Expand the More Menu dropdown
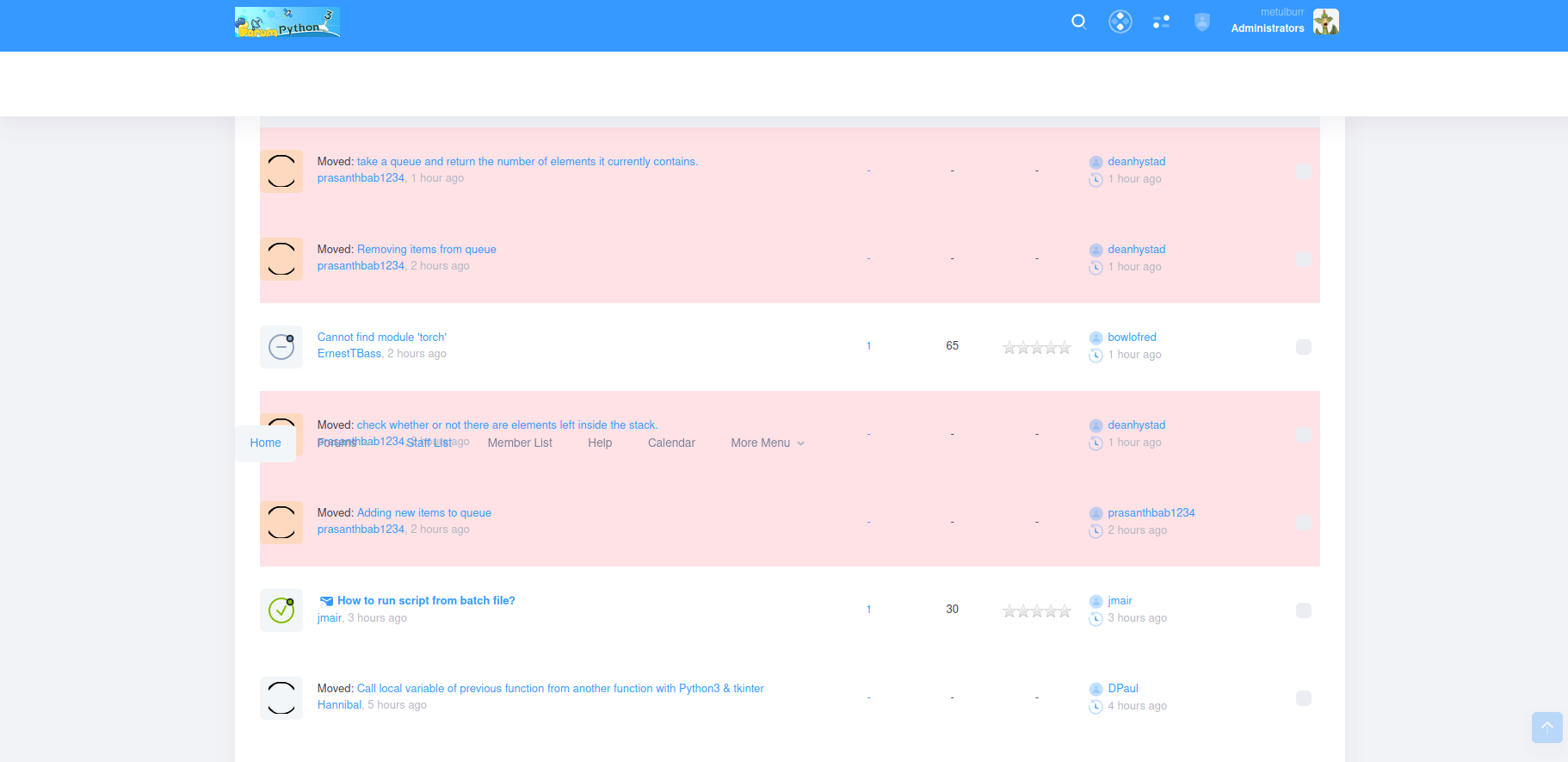 (767, 443)
